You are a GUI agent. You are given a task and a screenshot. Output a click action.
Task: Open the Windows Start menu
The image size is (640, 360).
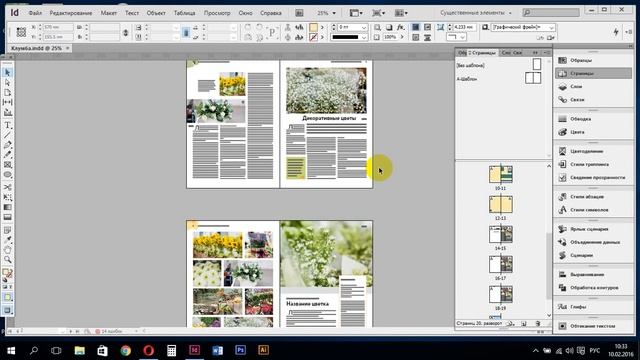click(x=11, y=351)
